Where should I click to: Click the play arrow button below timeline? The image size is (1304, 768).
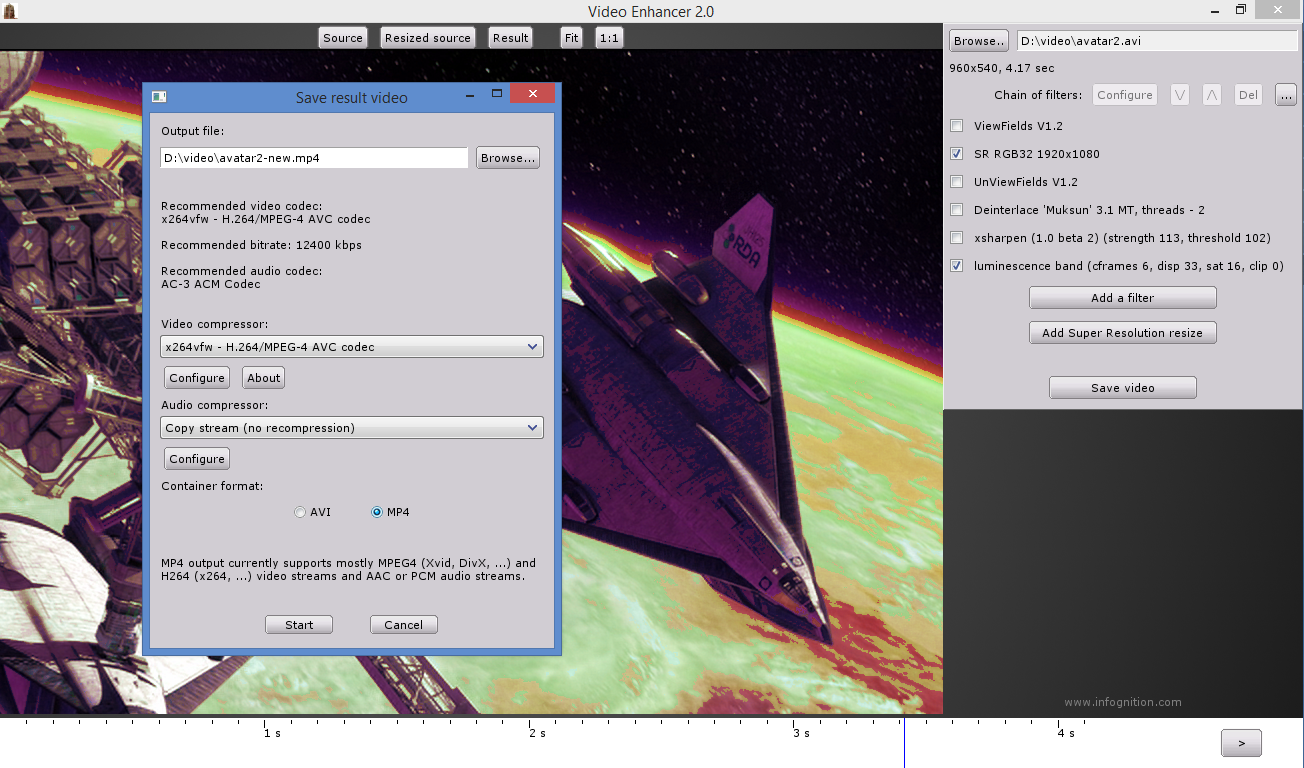tap(1241, 743)
